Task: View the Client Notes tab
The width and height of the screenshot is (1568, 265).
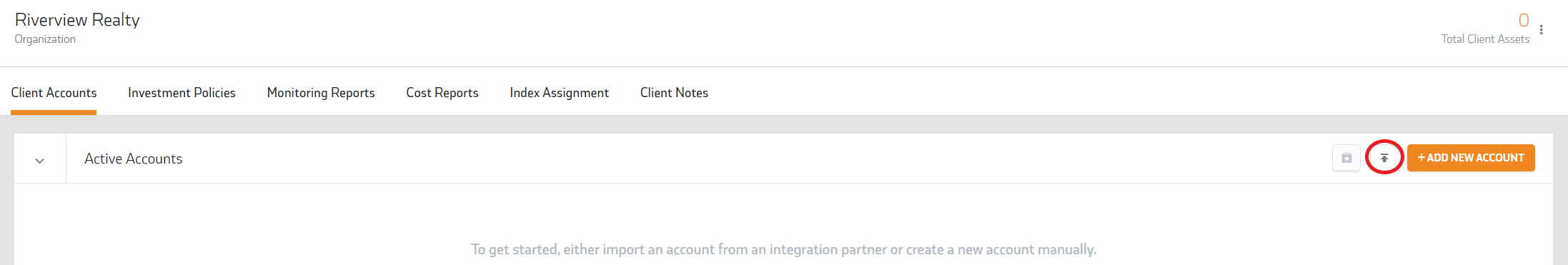Action: point(674,93)
